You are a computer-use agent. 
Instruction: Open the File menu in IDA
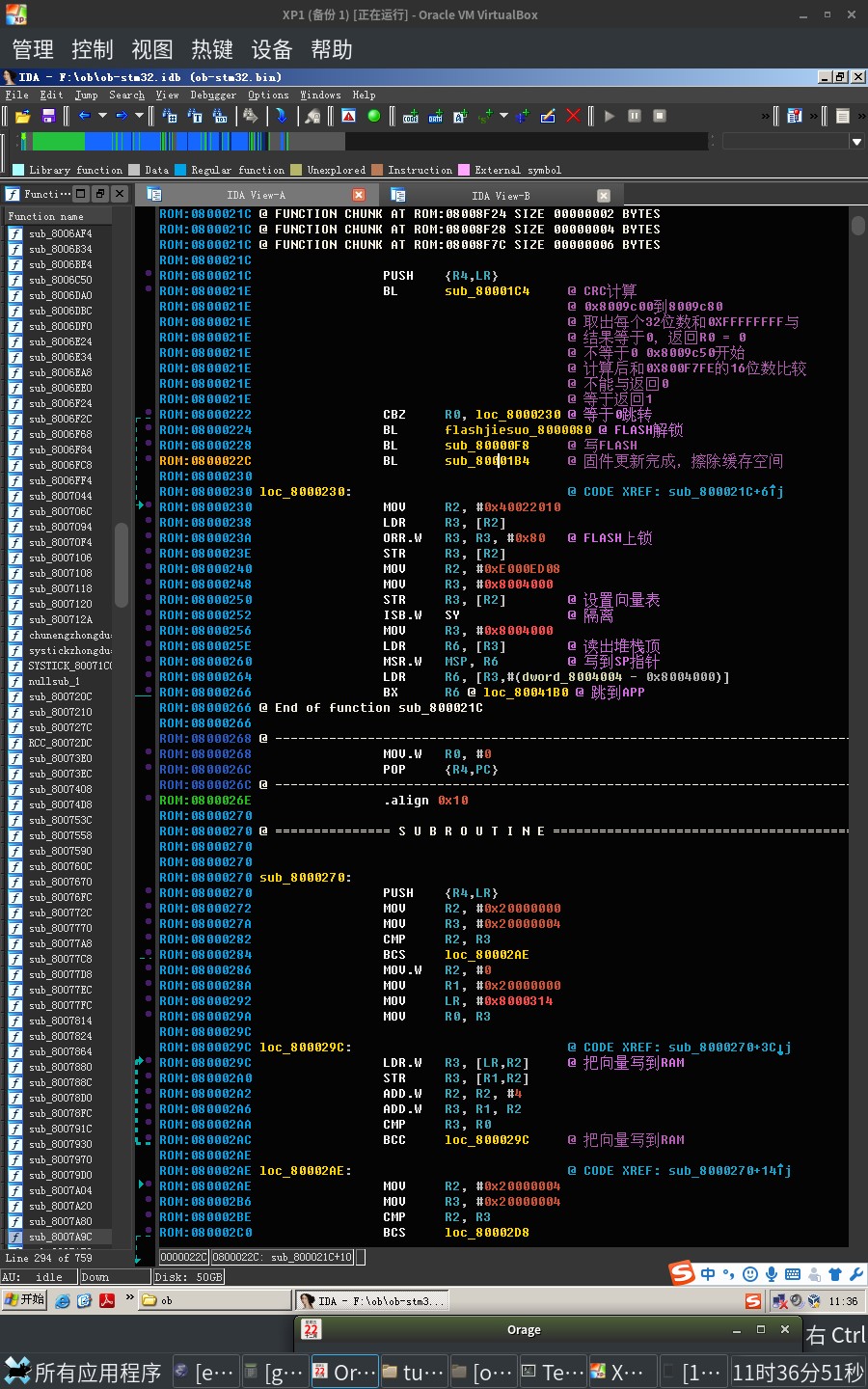tap(16, 95)
